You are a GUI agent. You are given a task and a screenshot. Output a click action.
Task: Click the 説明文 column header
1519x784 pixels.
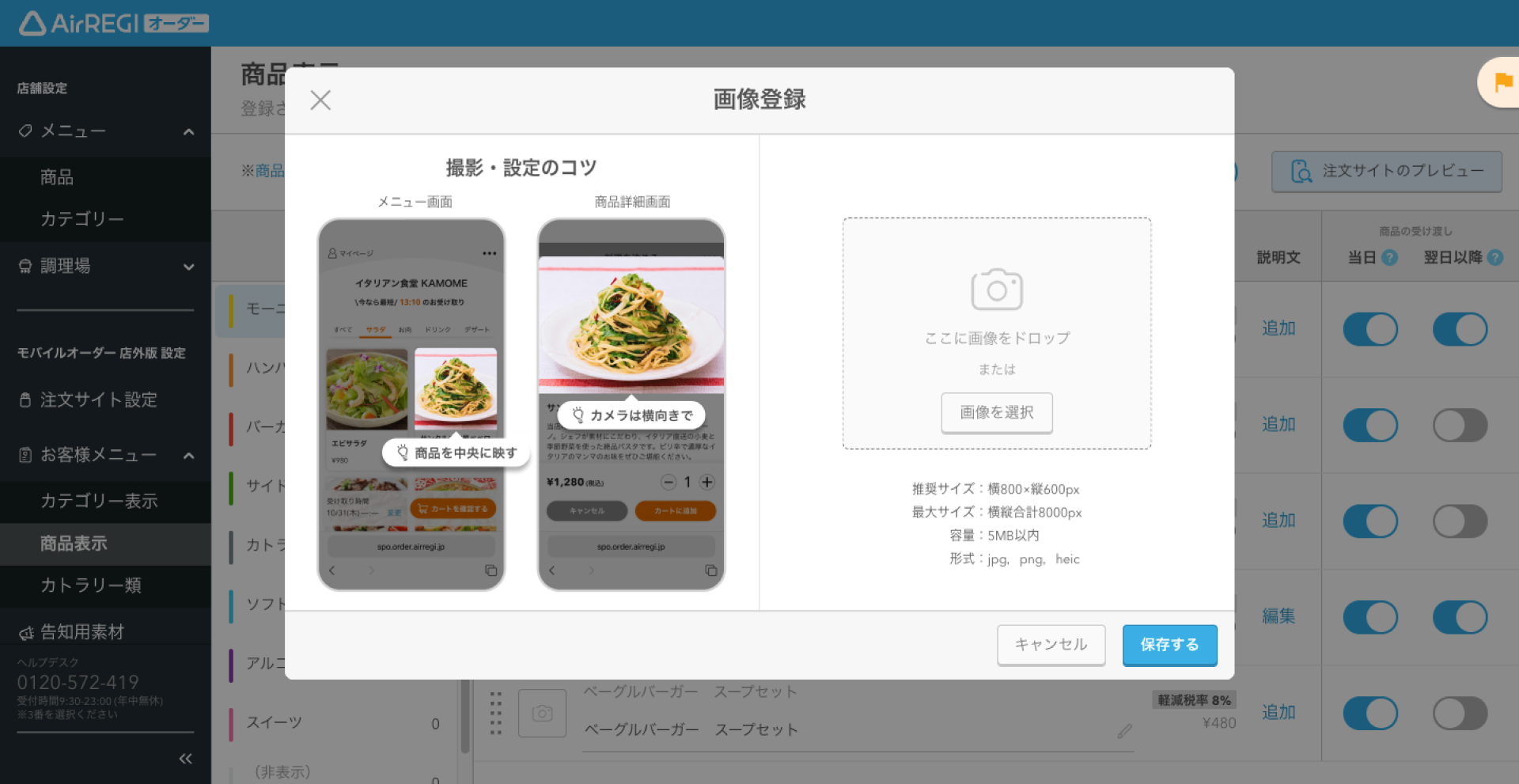tap(1278, 258)
